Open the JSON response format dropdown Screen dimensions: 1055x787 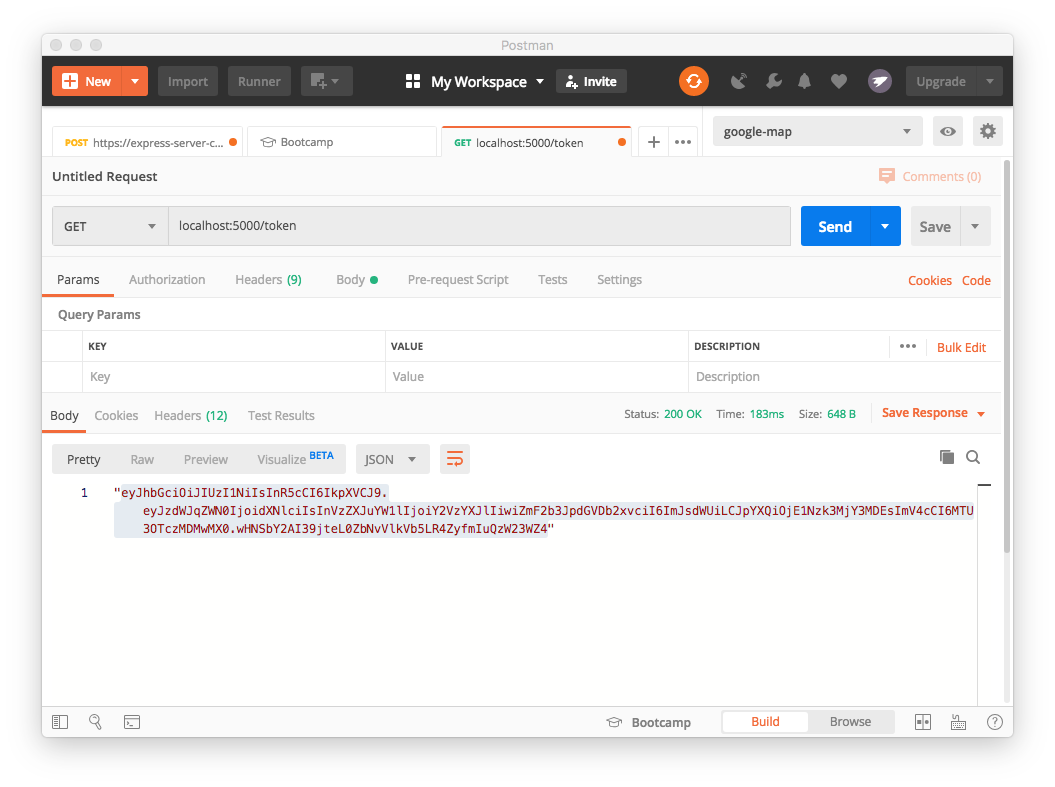coord(392,459)
